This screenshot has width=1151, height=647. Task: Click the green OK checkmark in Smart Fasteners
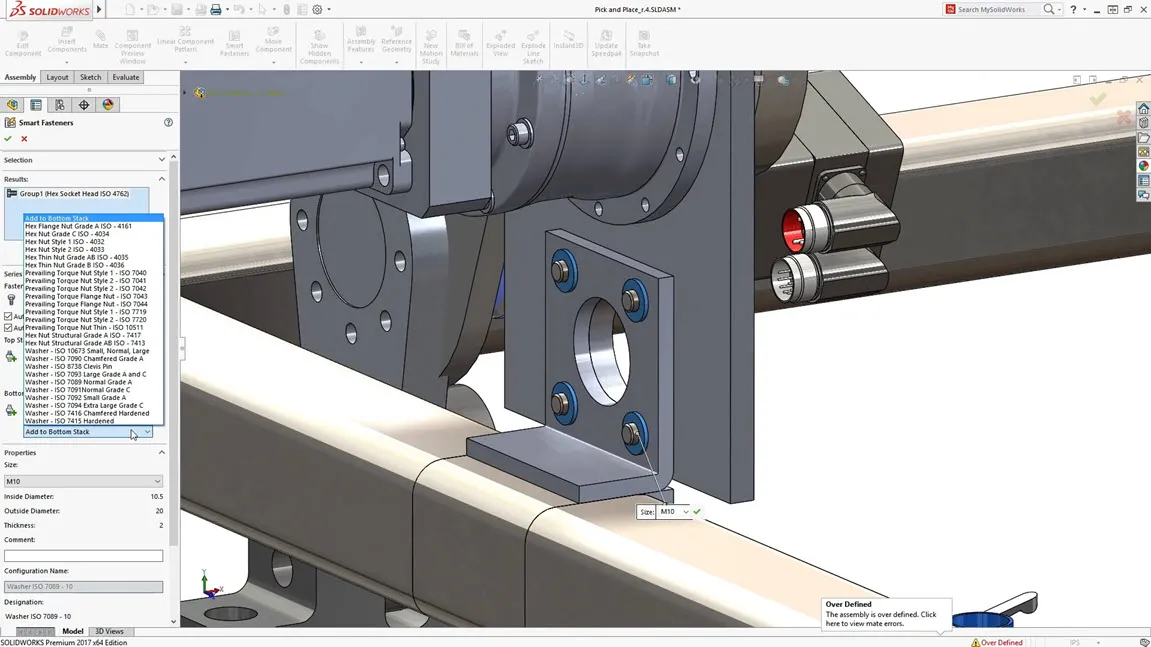coord(8,138)
